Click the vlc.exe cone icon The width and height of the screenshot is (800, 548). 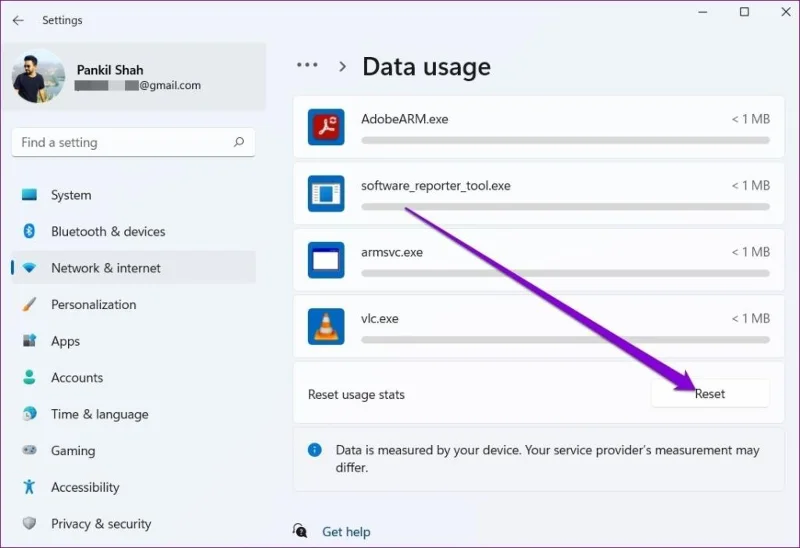[326, 326]
